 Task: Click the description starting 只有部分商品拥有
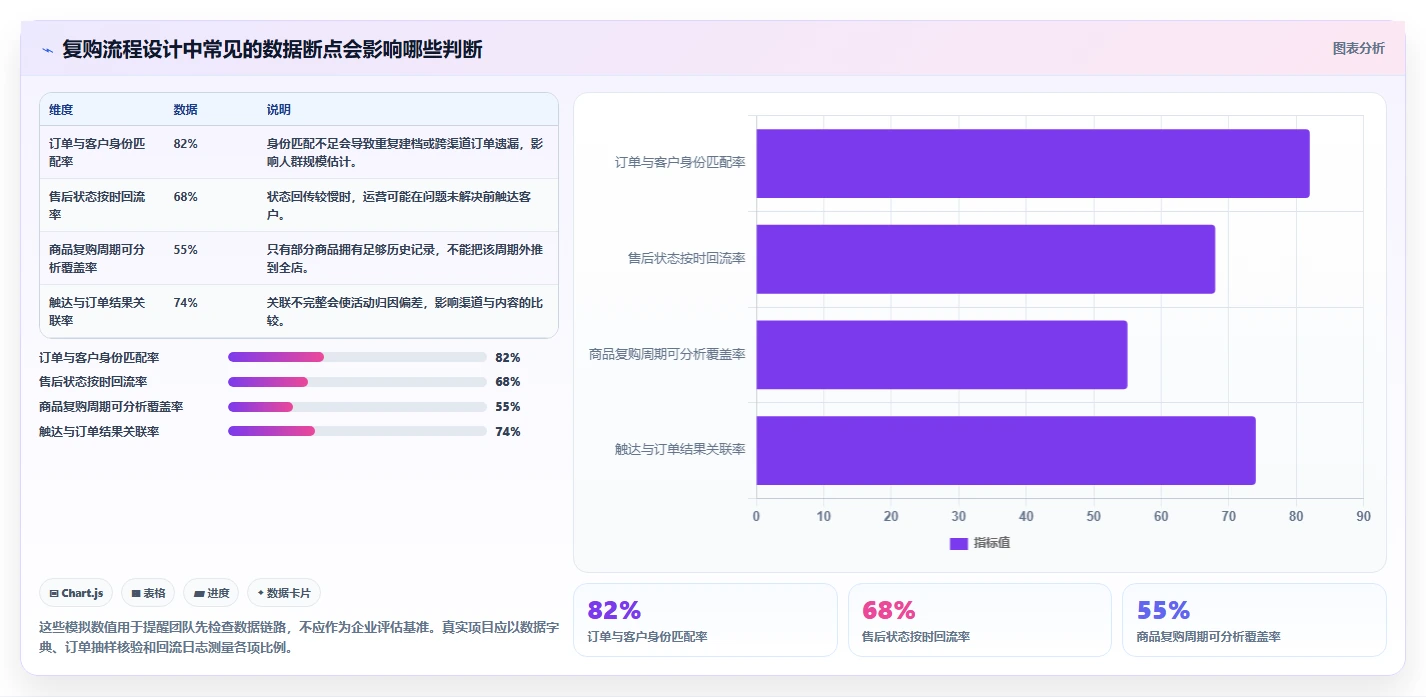(405, 258)
